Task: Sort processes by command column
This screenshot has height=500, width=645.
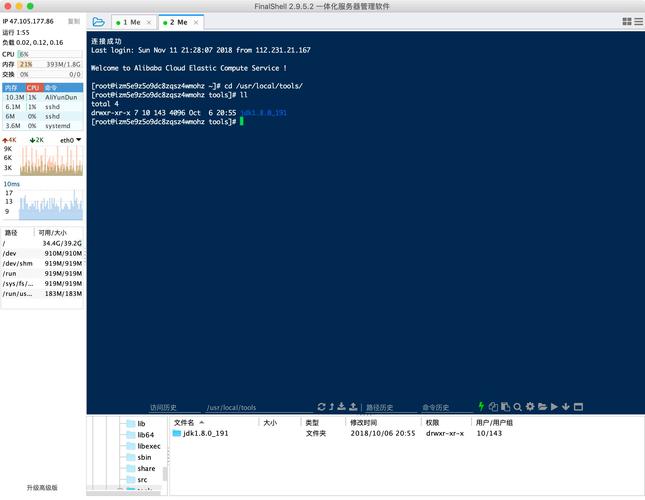Action: (63, 88)
